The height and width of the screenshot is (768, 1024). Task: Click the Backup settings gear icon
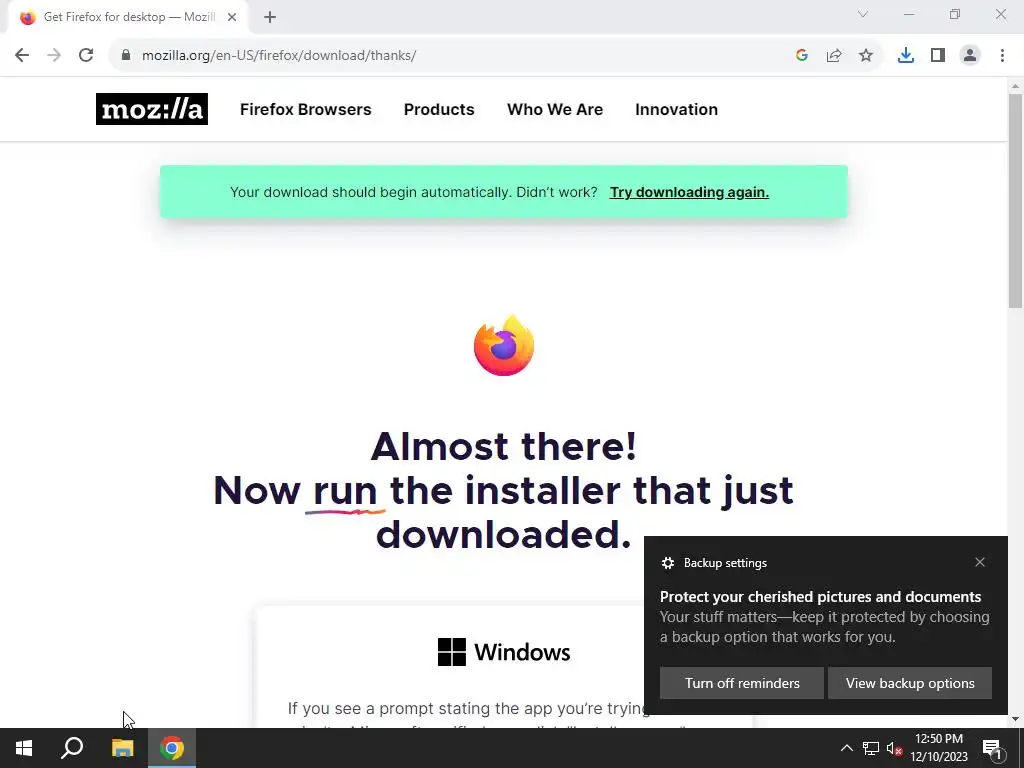tap(667, 563)
